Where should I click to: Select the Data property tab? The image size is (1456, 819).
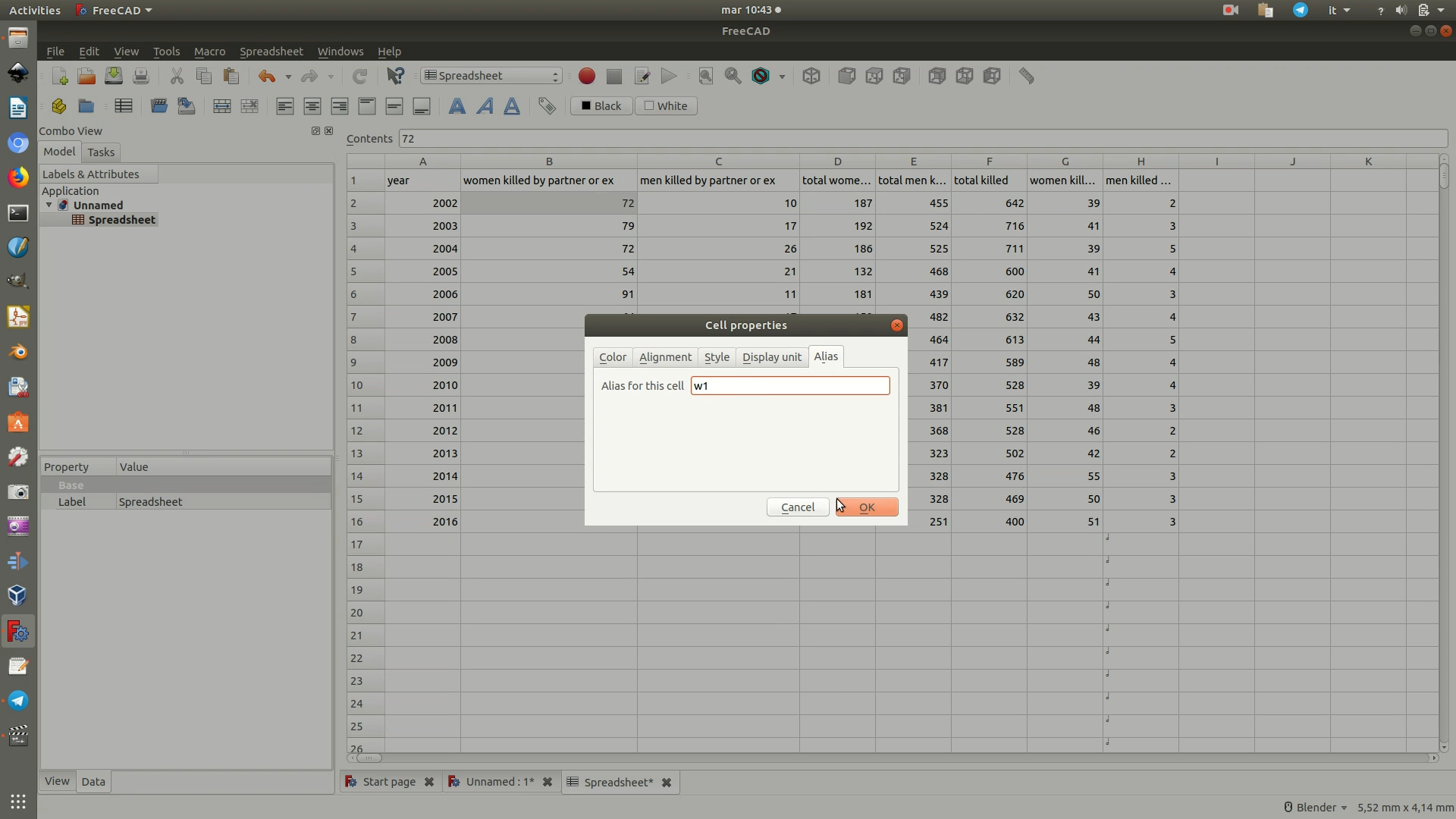click(93, 782)
